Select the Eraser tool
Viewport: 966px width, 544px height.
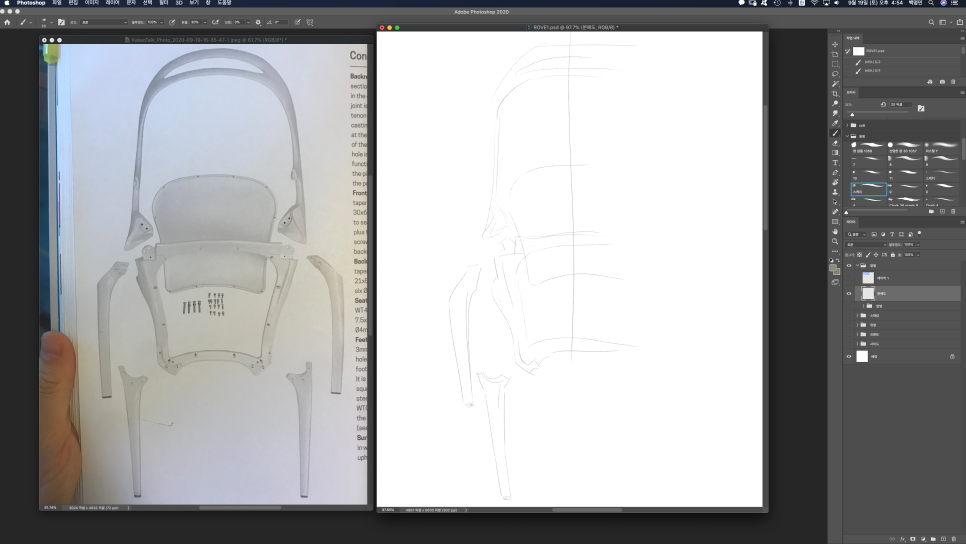tap(835, 143)
